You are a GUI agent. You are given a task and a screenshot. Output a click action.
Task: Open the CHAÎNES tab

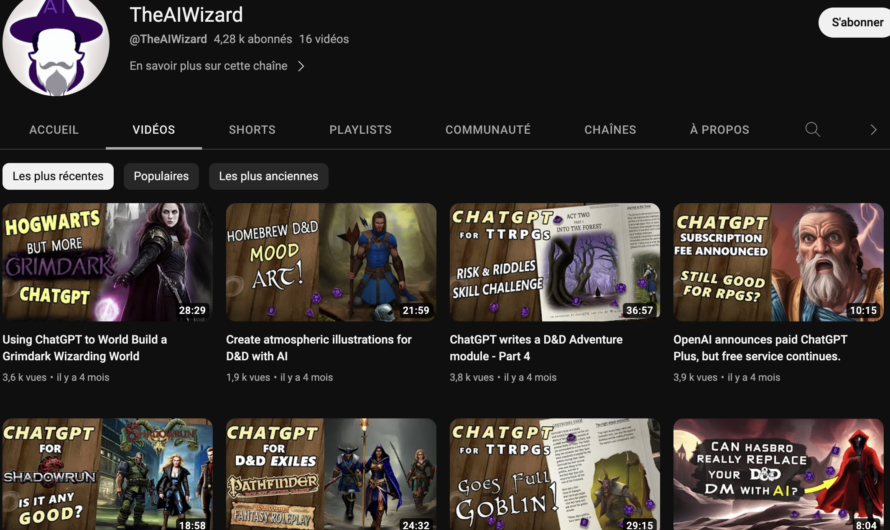pyautogui.click(x=610, y=130)
